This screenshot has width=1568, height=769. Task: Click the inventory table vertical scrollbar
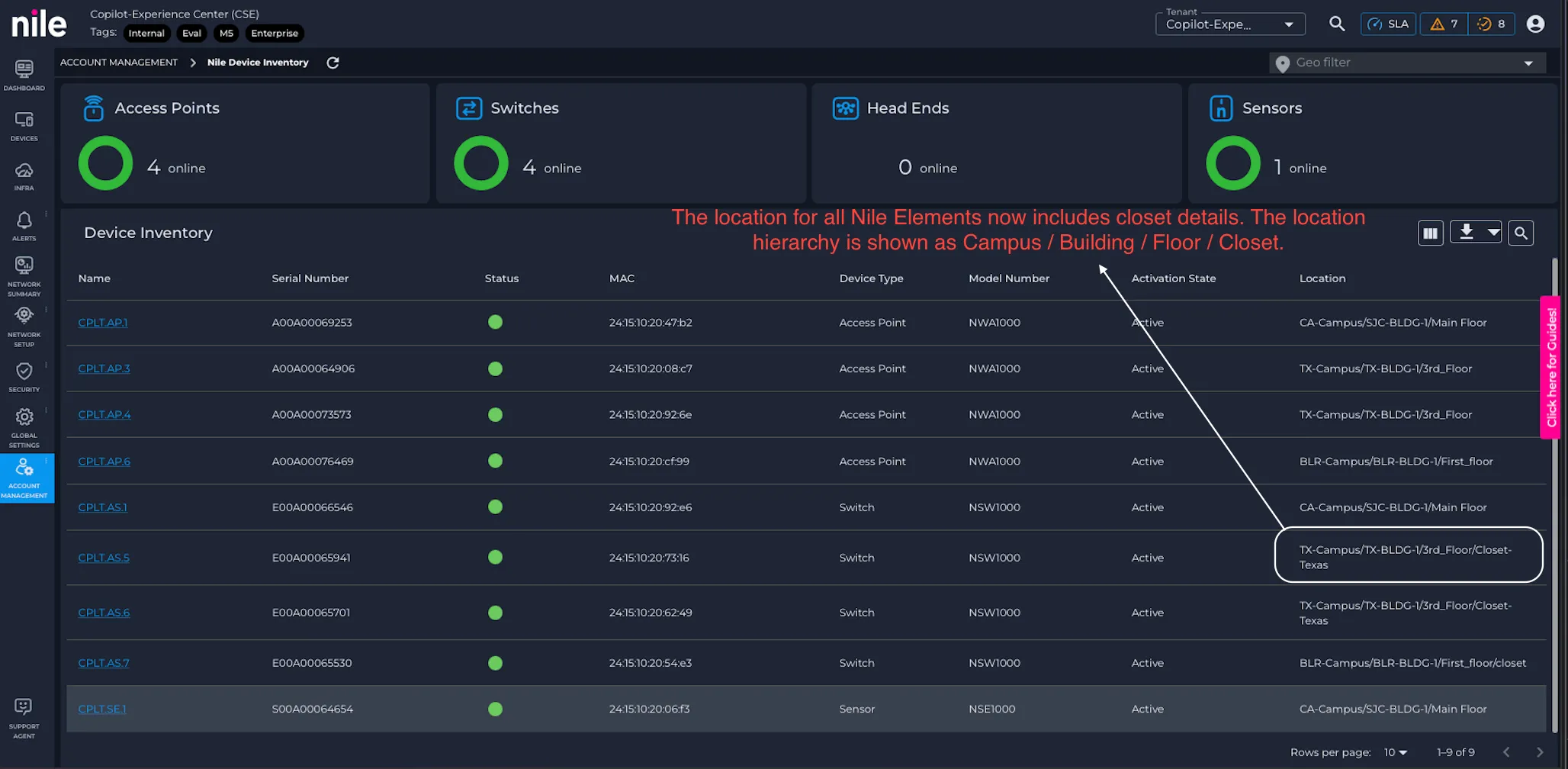click(x=1554, y=496)
